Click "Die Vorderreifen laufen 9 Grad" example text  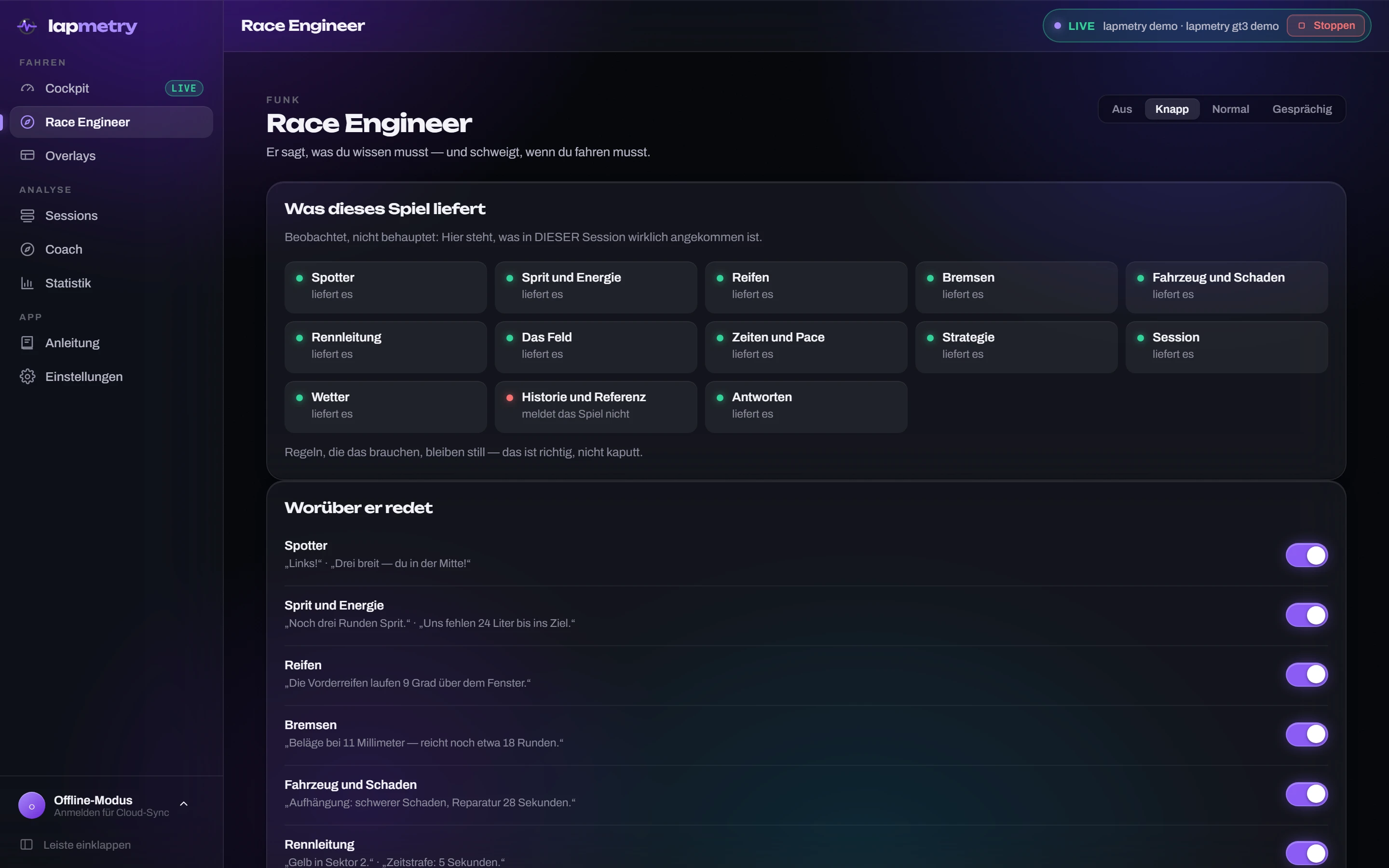point(408,682)
